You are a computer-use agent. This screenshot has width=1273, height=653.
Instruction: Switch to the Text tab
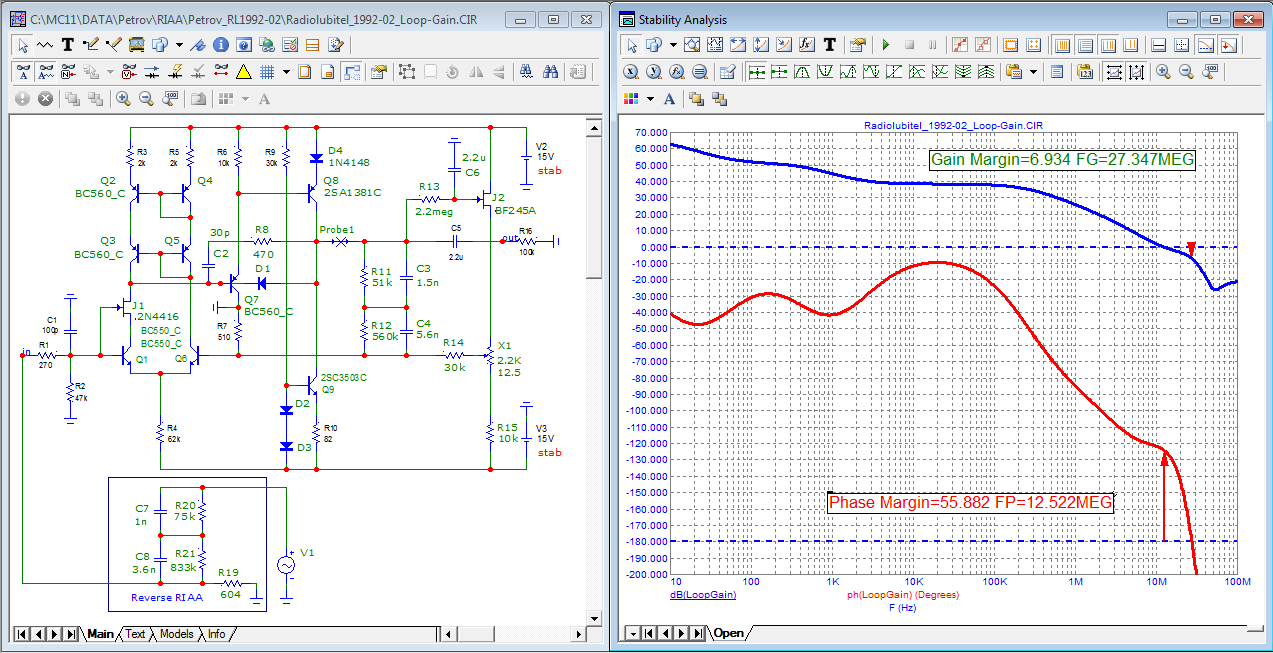(135, 634)
